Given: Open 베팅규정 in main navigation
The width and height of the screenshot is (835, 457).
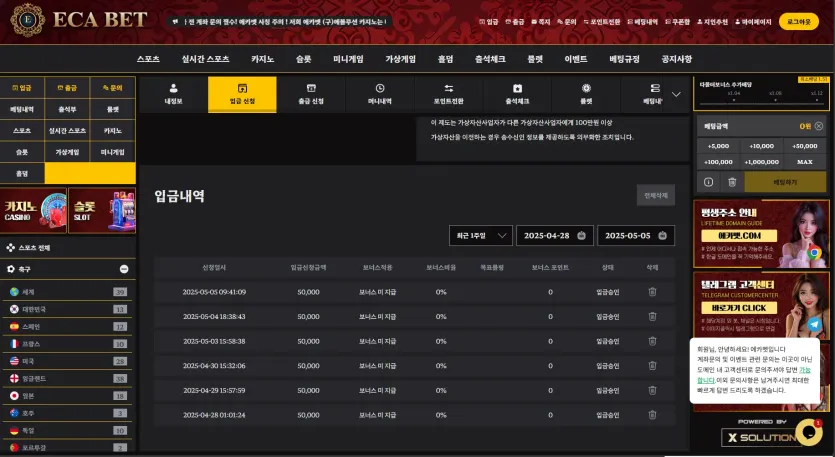Looking at the screenshot, I should 624,59.
